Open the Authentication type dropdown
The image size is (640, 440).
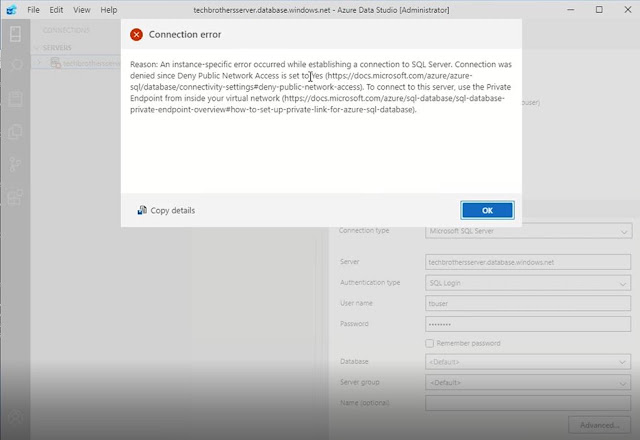pos(528,283)
